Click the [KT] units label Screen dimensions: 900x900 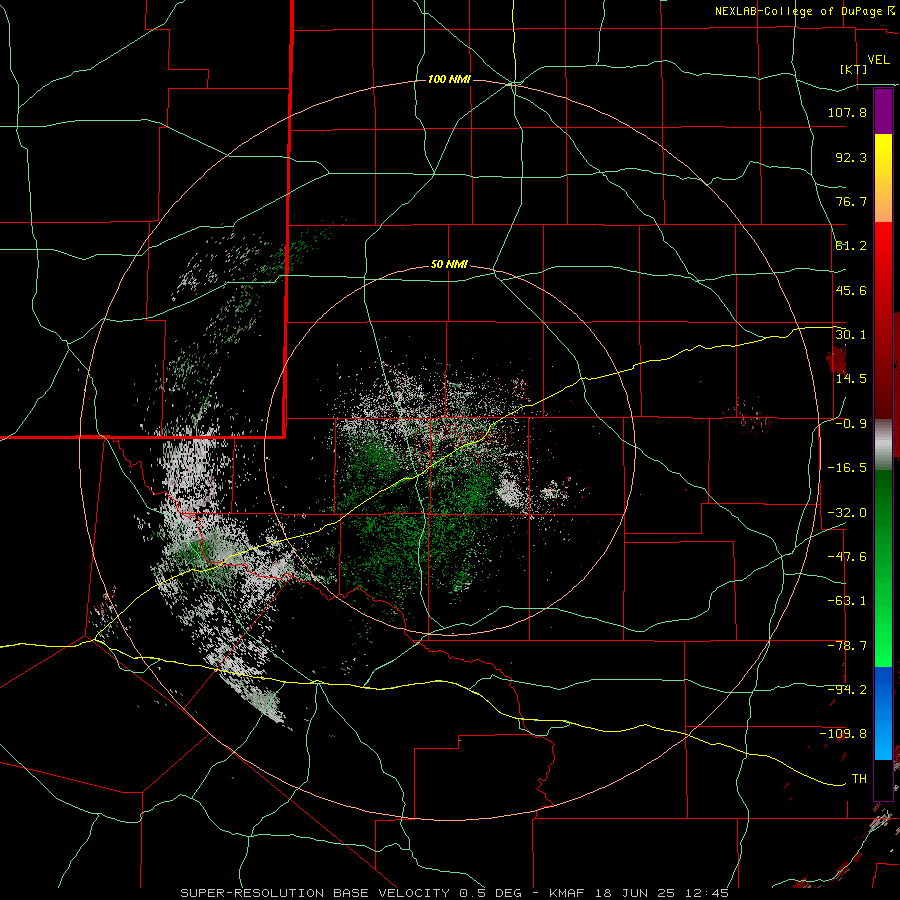(x=854, y=69)
